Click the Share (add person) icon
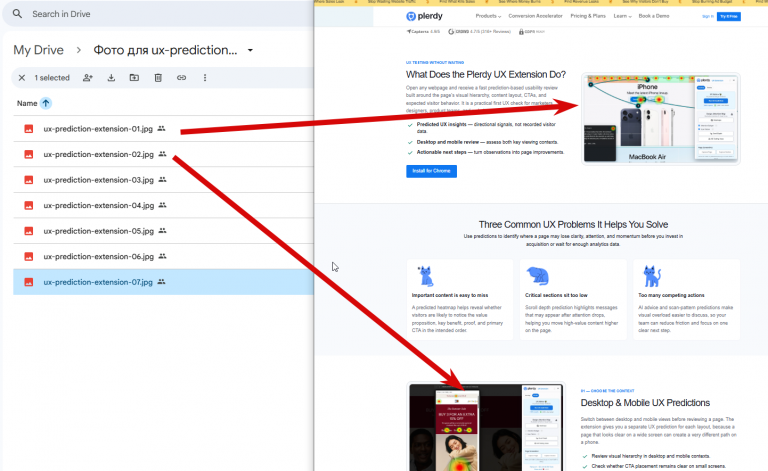 coord(88,78)
